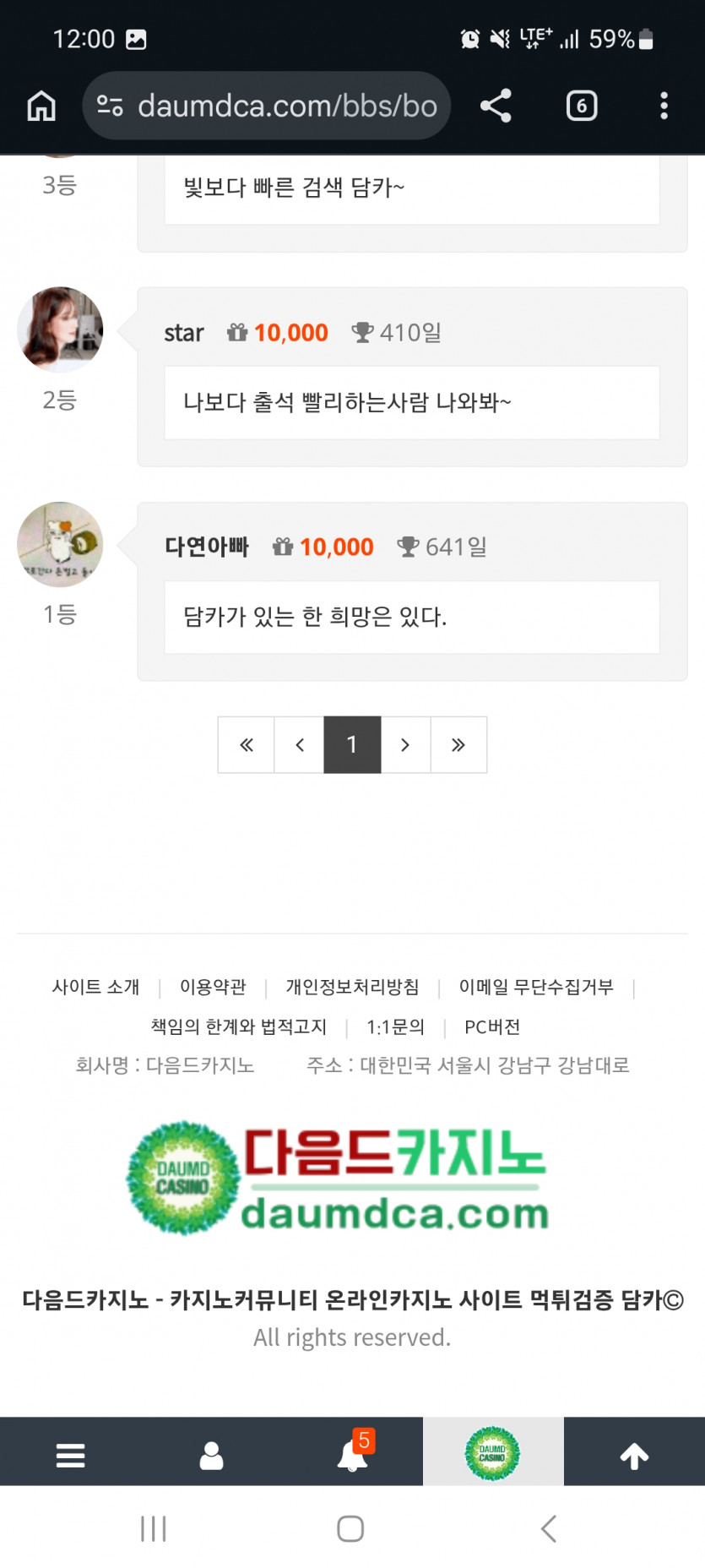
Task: Jump to last page with double chevron
Action: pos(458,744)
